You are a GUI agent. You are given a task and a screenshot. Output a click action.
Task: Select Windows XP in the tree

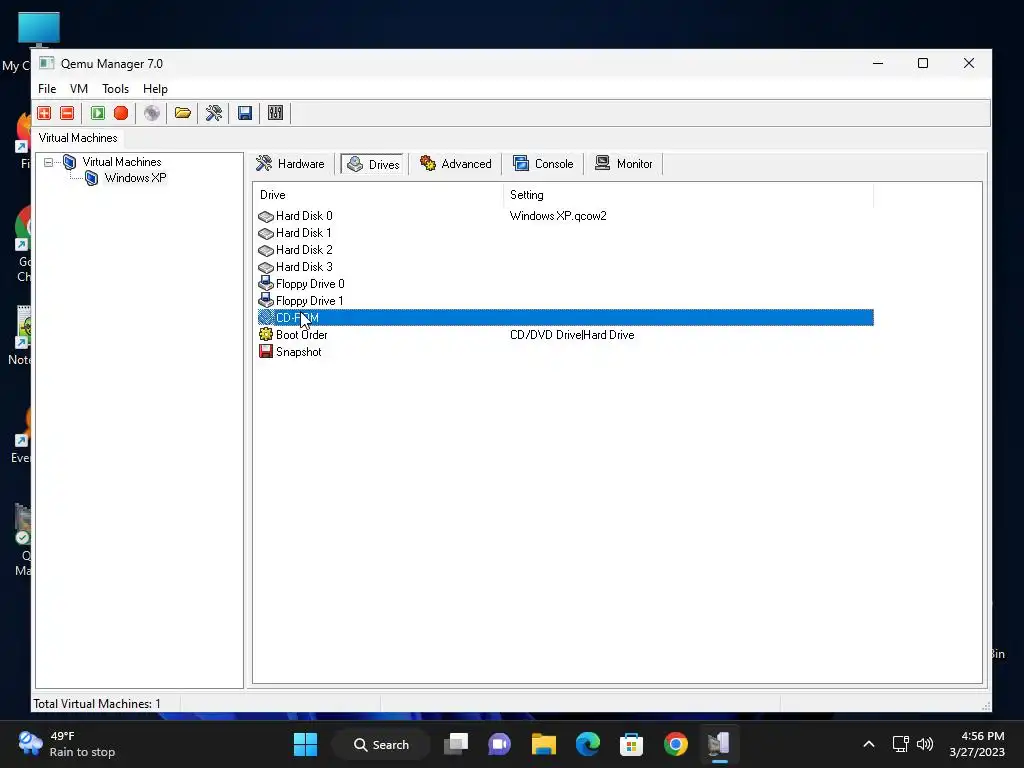coord(135,178)
